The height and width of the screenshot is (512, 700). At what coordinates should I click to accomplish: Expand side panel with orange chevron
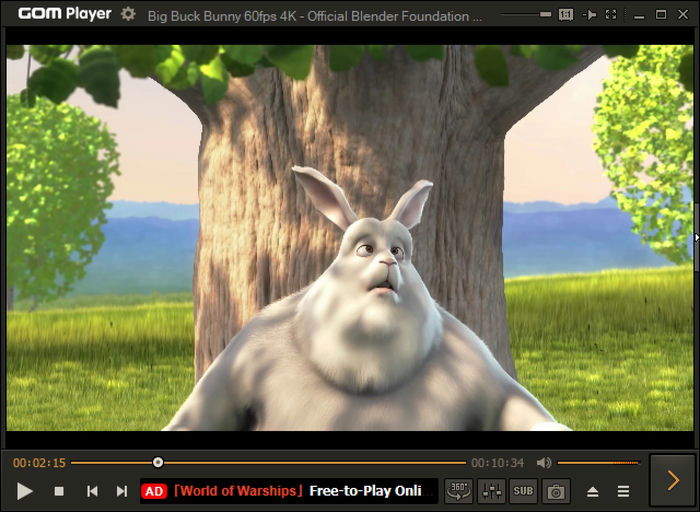[x=672, y=481]
